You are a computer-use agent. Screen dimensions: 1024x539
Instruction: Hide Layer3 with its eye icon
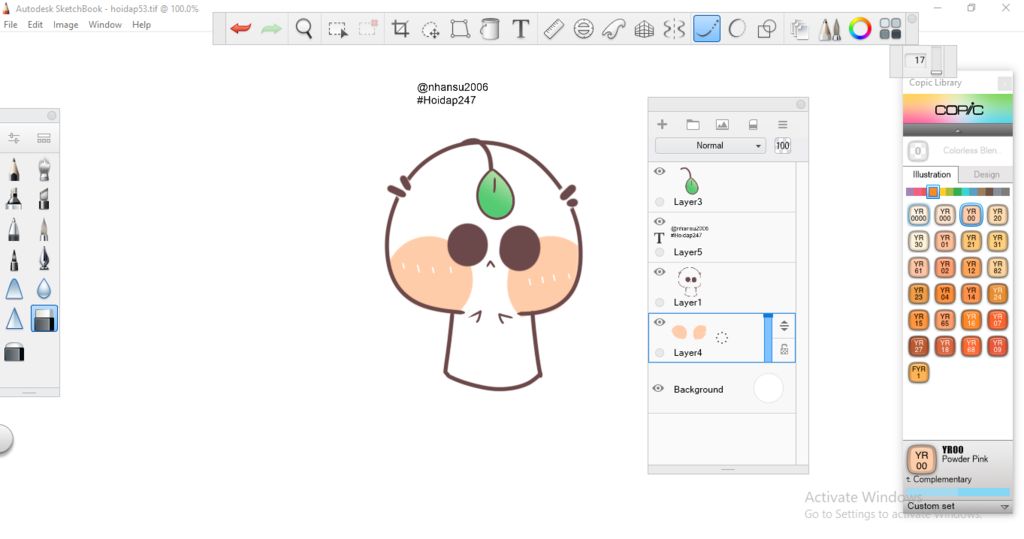[x=660, y=171]
